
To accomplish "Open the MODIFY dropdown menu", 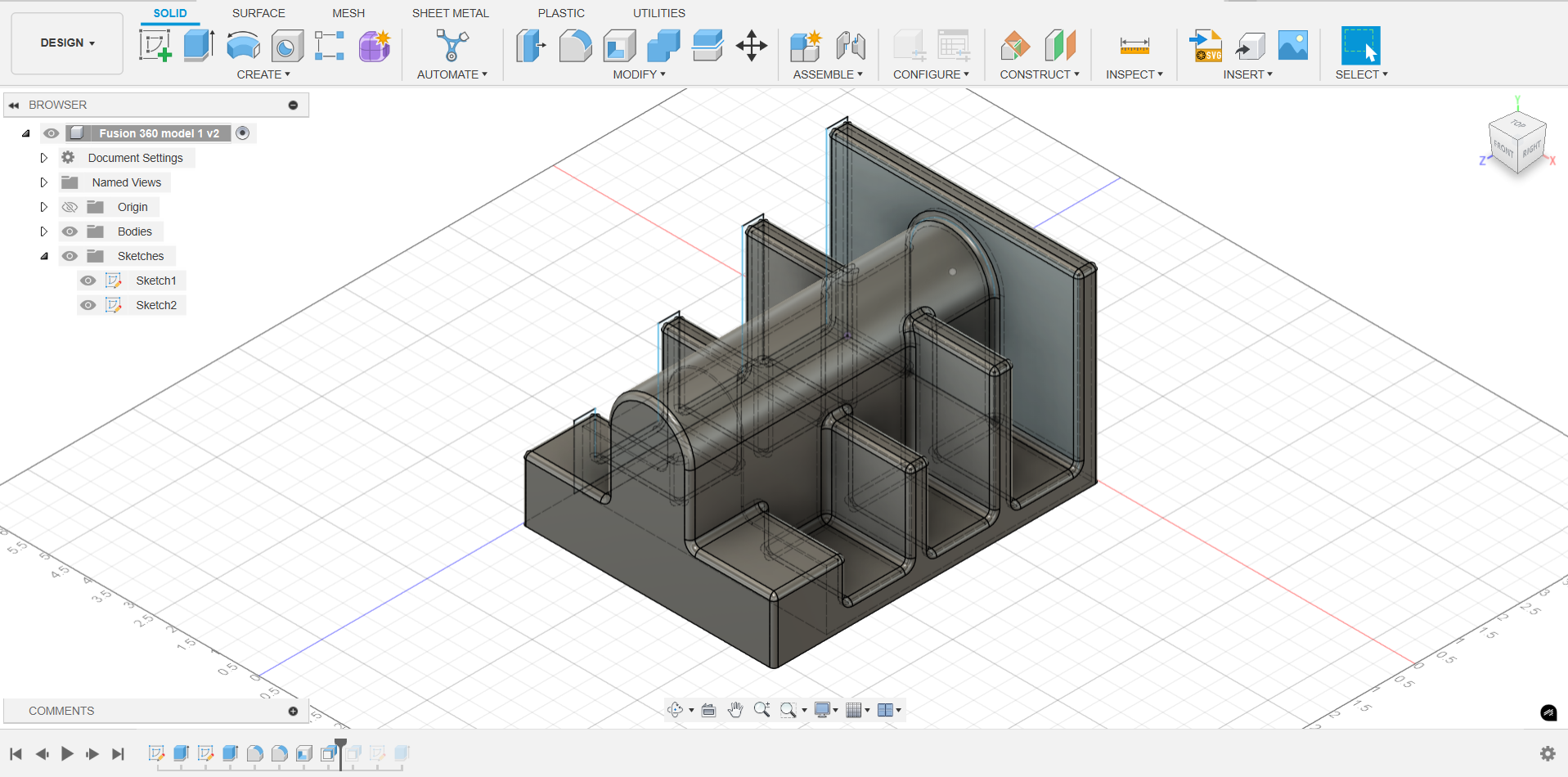I will [x=640, y=74].
